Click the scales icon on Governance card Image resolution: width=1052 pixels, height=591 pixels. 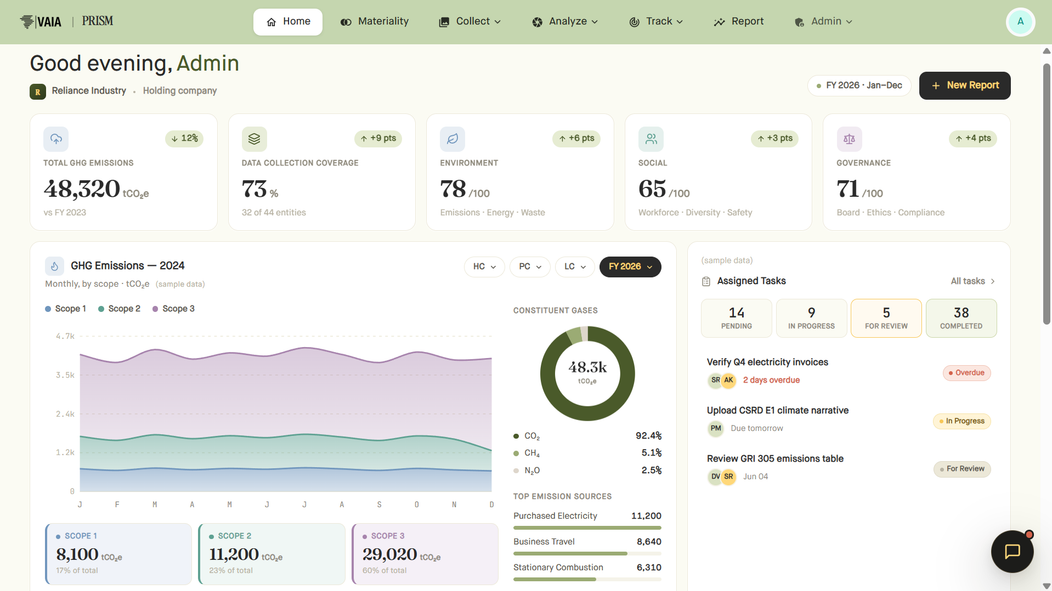pyautogui.click(x=849, y=139)
